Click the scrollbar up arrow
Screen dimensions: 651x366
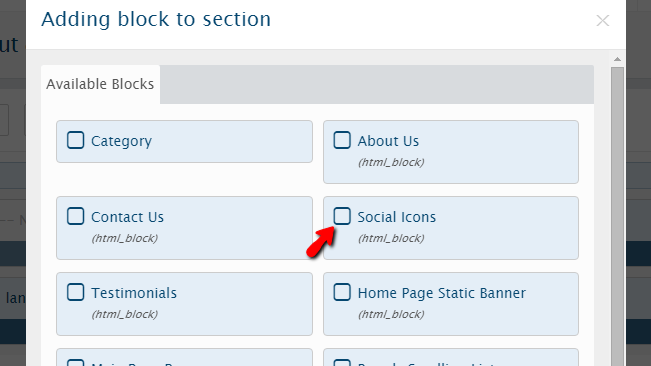coord(617,59)
